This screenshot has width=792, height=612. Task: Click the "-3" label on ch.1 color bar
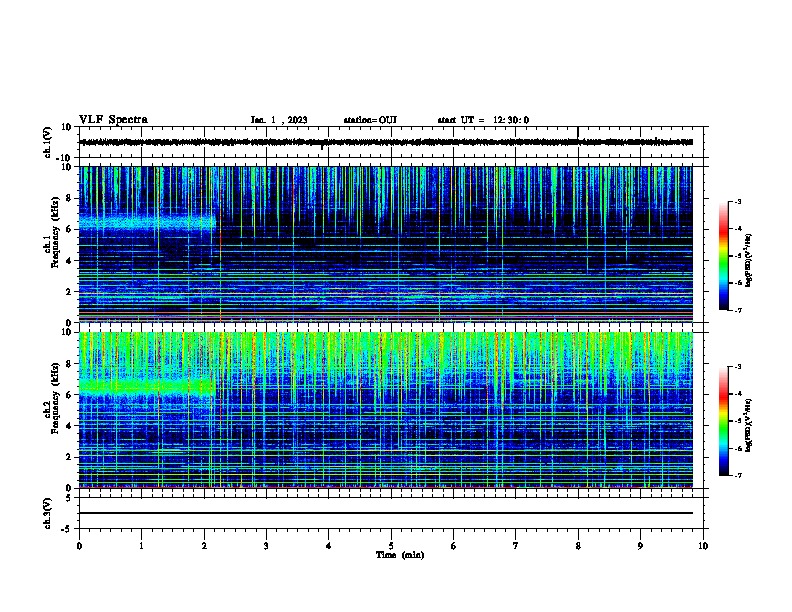(738, 202)
